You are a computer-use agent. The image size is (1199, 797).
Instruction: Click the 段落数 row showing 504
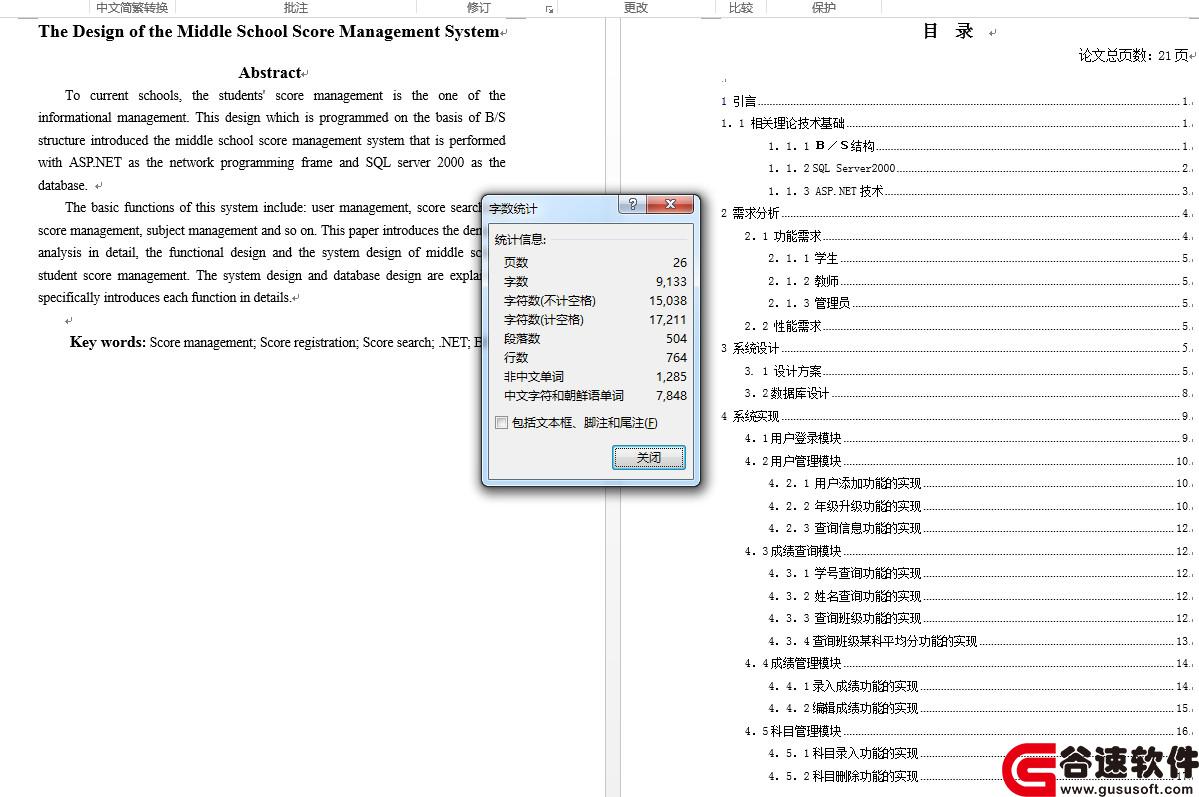pos(595,338)
